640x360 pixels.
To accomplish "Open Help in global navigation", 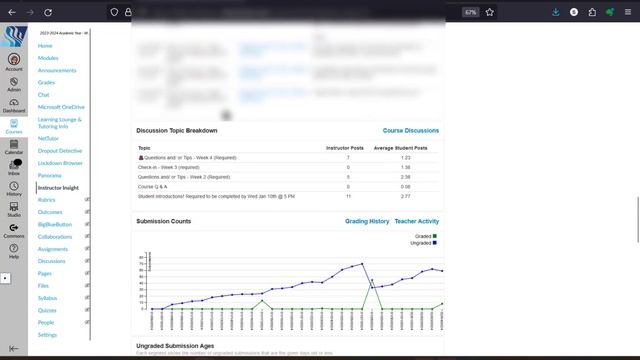I will point(14,251).
